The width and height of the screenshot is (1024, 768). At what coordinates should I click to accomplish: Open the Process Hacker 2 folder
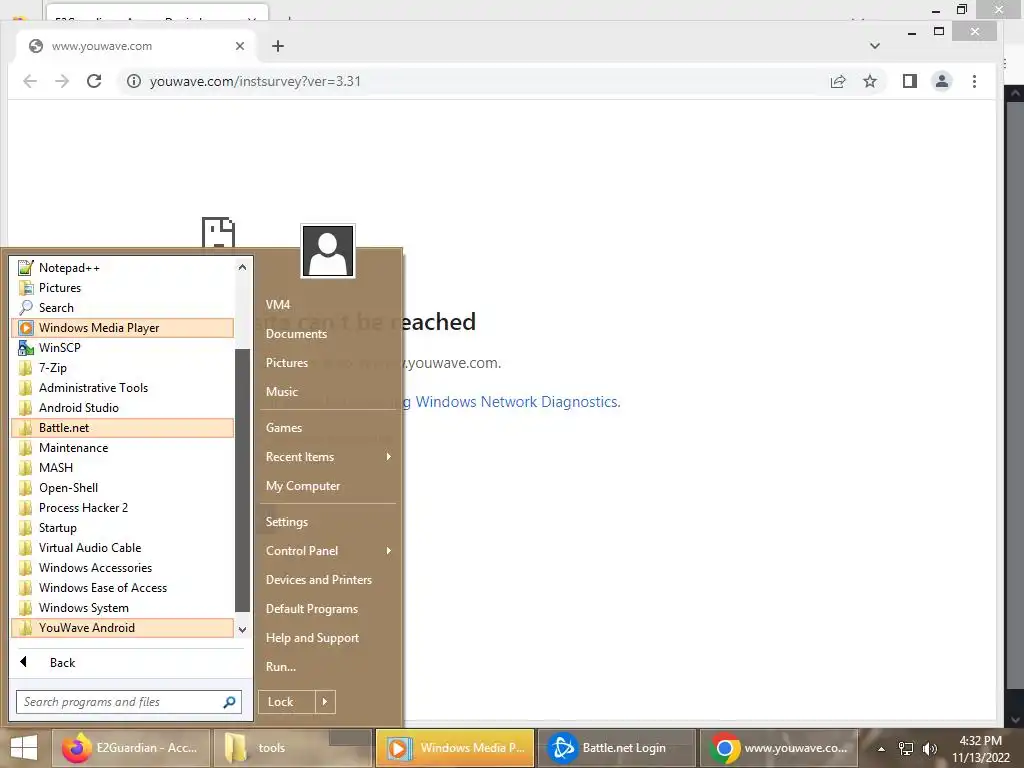pos(123,508)
